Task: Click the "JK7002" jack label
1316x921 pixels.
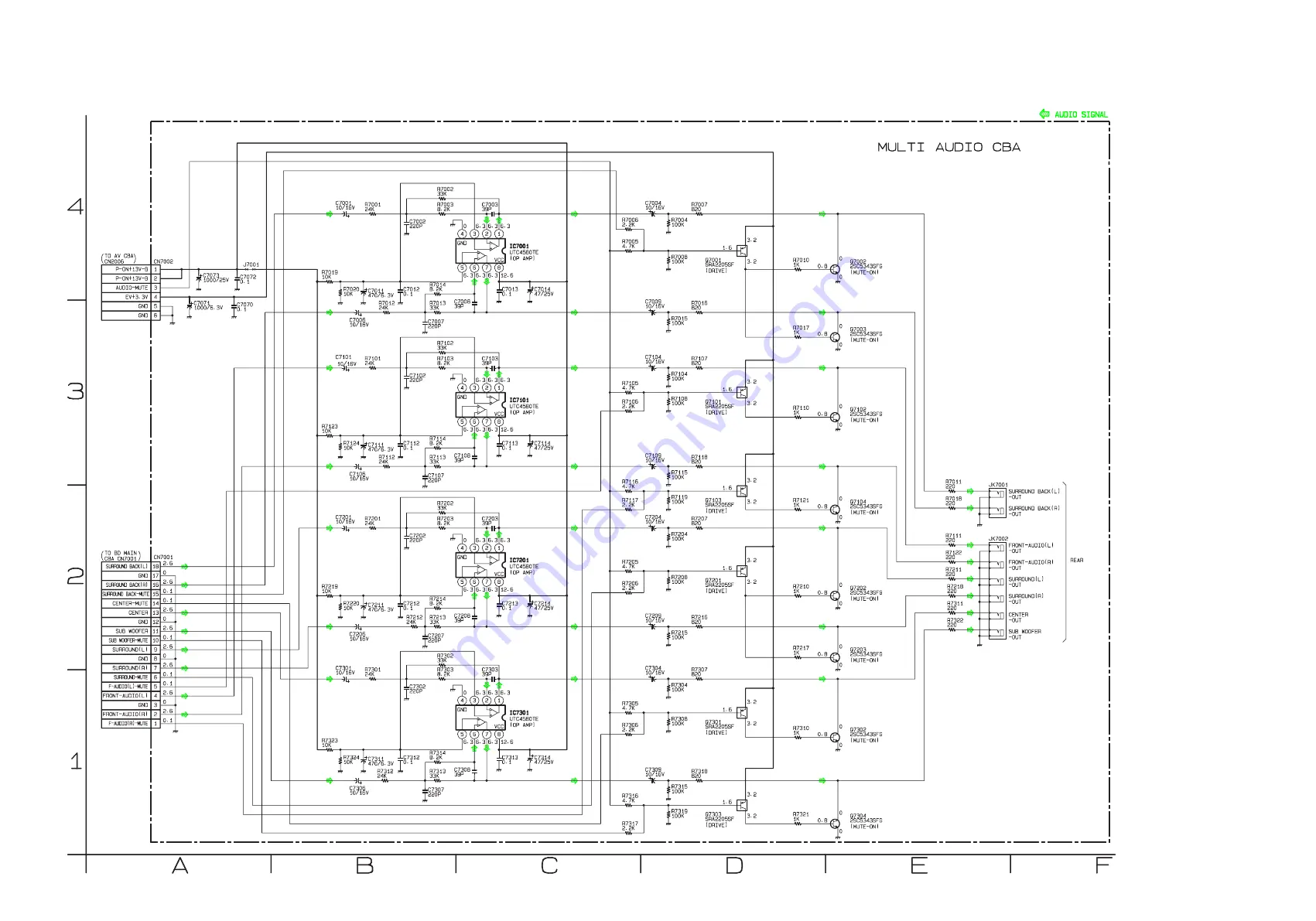Action: click(998, 539)
